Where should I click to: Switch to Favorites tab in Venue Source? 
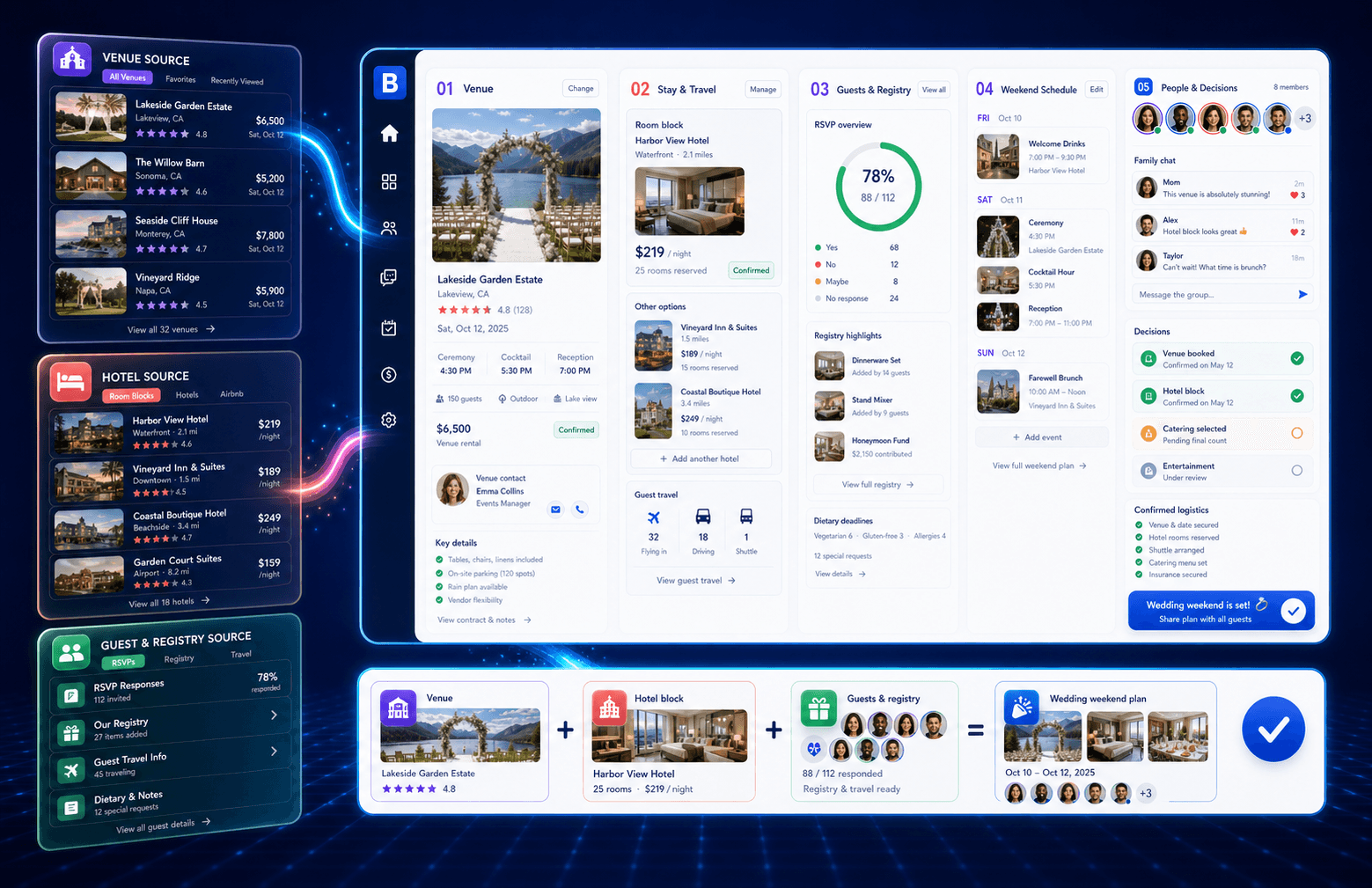180,79
